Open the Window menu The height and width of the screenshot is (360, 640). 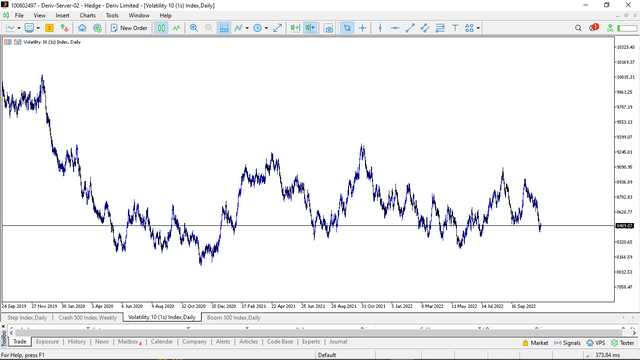pyautogui.click(x=139, y=16)
